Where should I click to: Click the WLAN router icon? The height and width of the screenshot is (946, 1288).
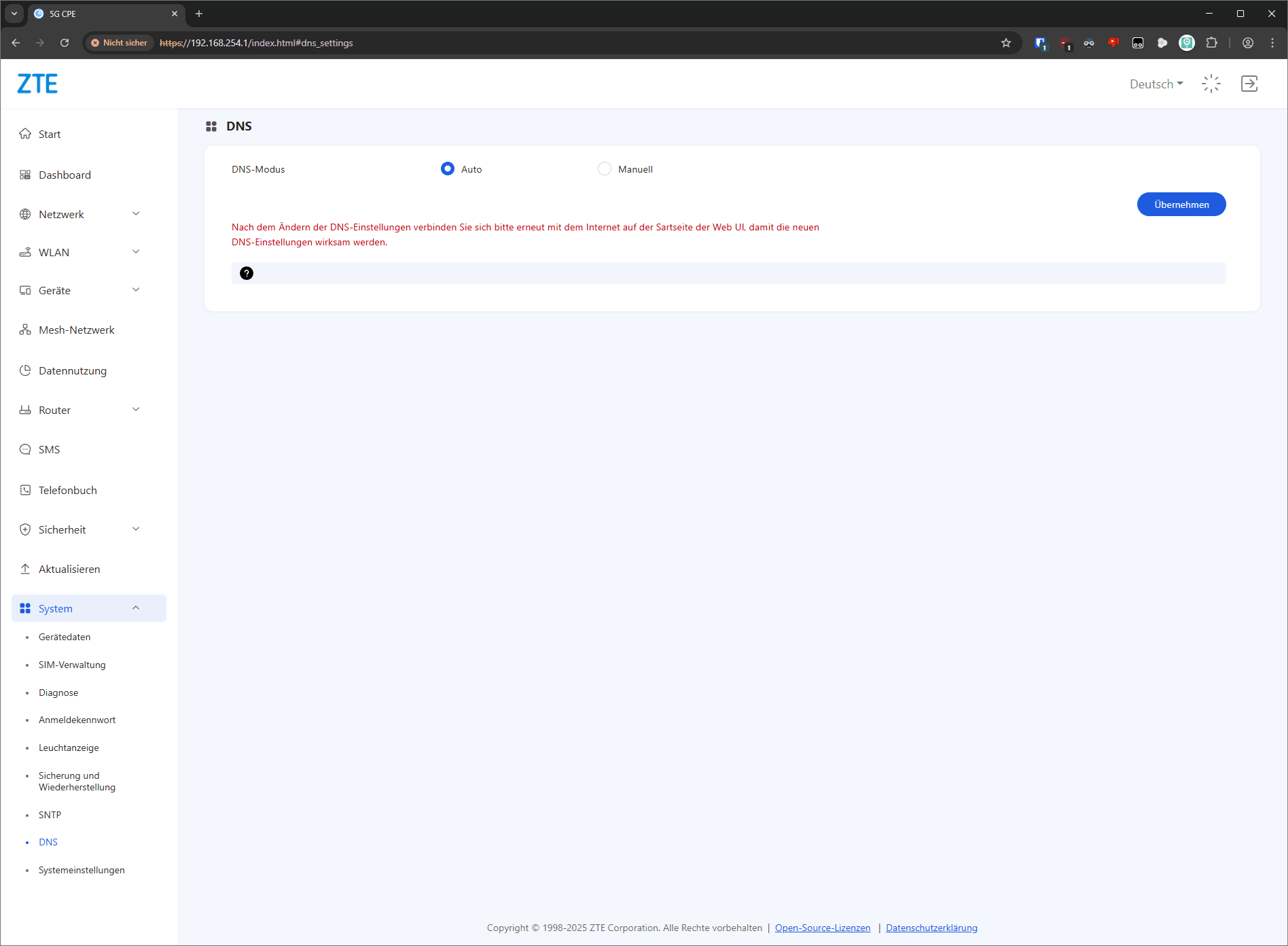pyautogui.click(x=25, y=252)
